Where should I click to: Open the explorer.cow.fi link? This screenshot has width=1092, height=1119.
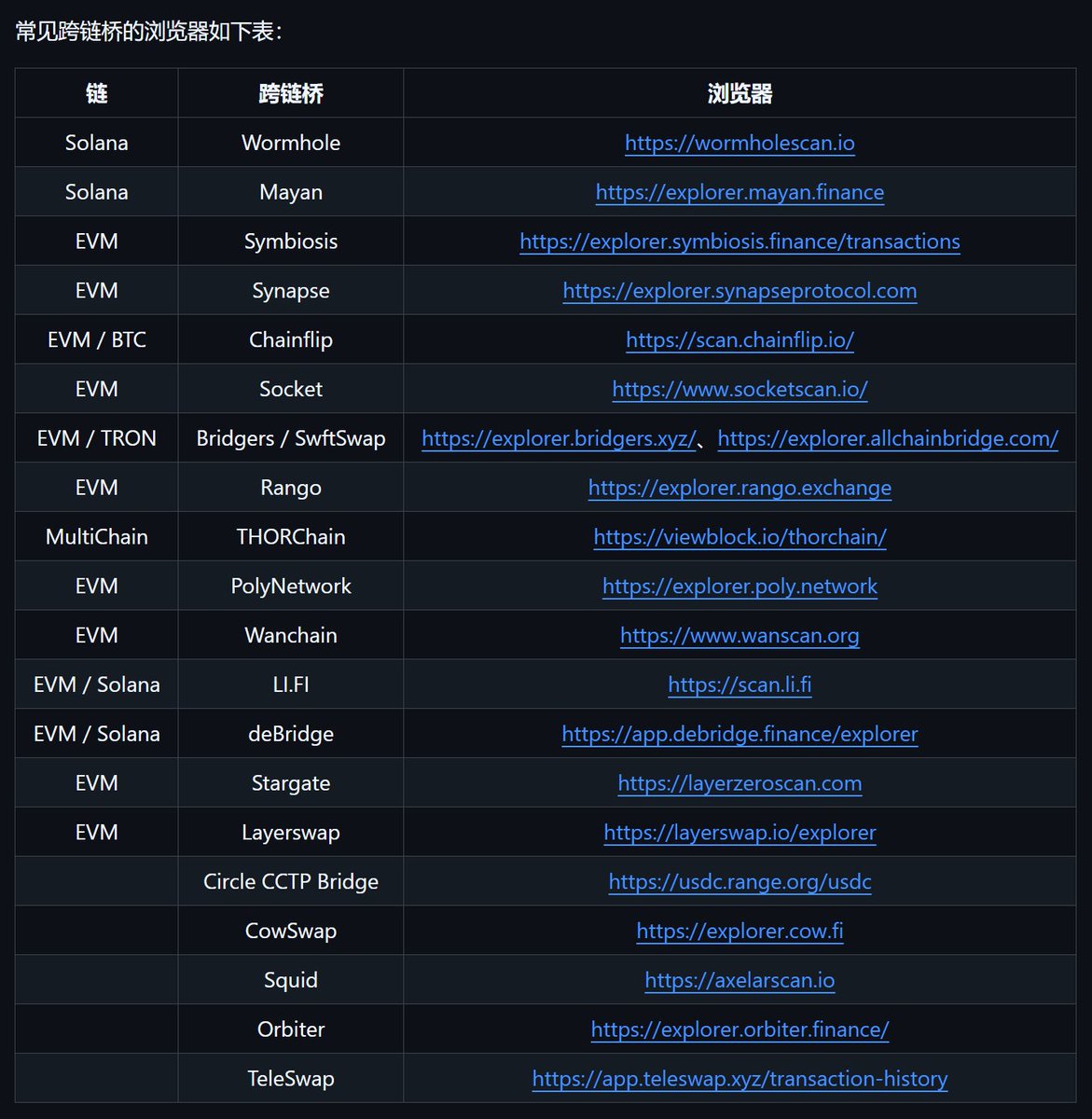pyautogui.click(x=740, y=931)
